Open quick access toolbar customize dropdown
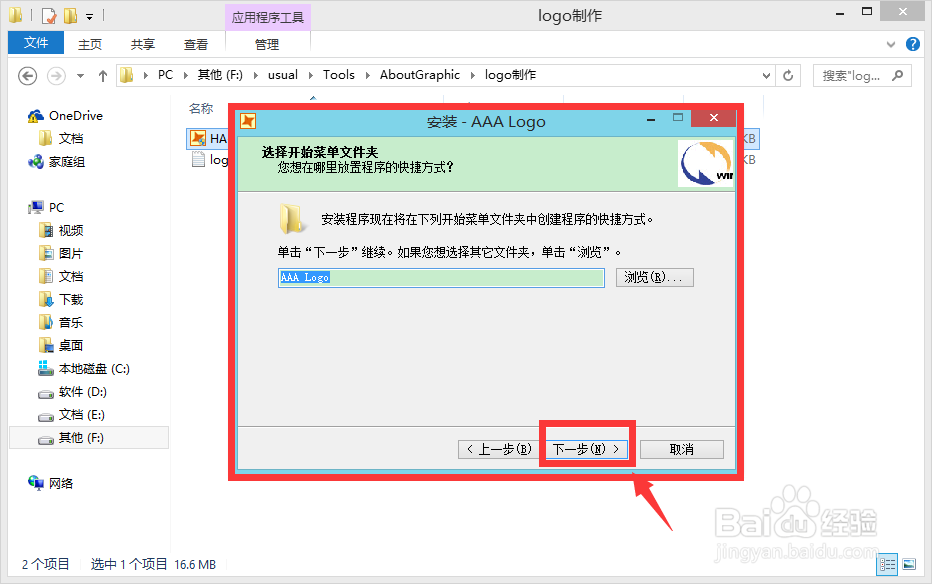The image size is (932, 584). pos(89,17)
